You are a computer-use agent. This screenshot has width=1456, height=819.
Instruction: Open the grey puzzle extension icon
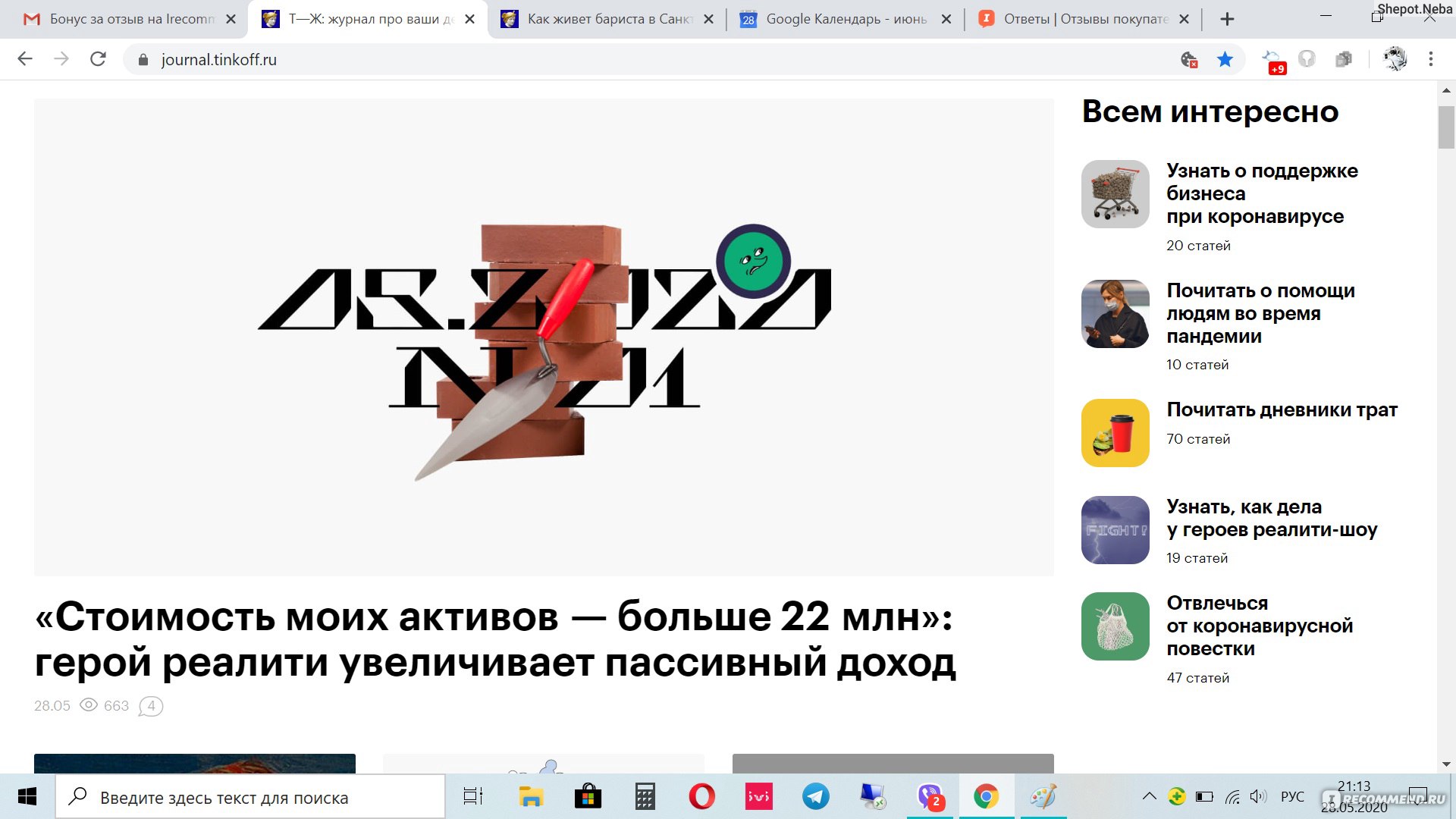pyautogui.click(x=1344, y=59)
